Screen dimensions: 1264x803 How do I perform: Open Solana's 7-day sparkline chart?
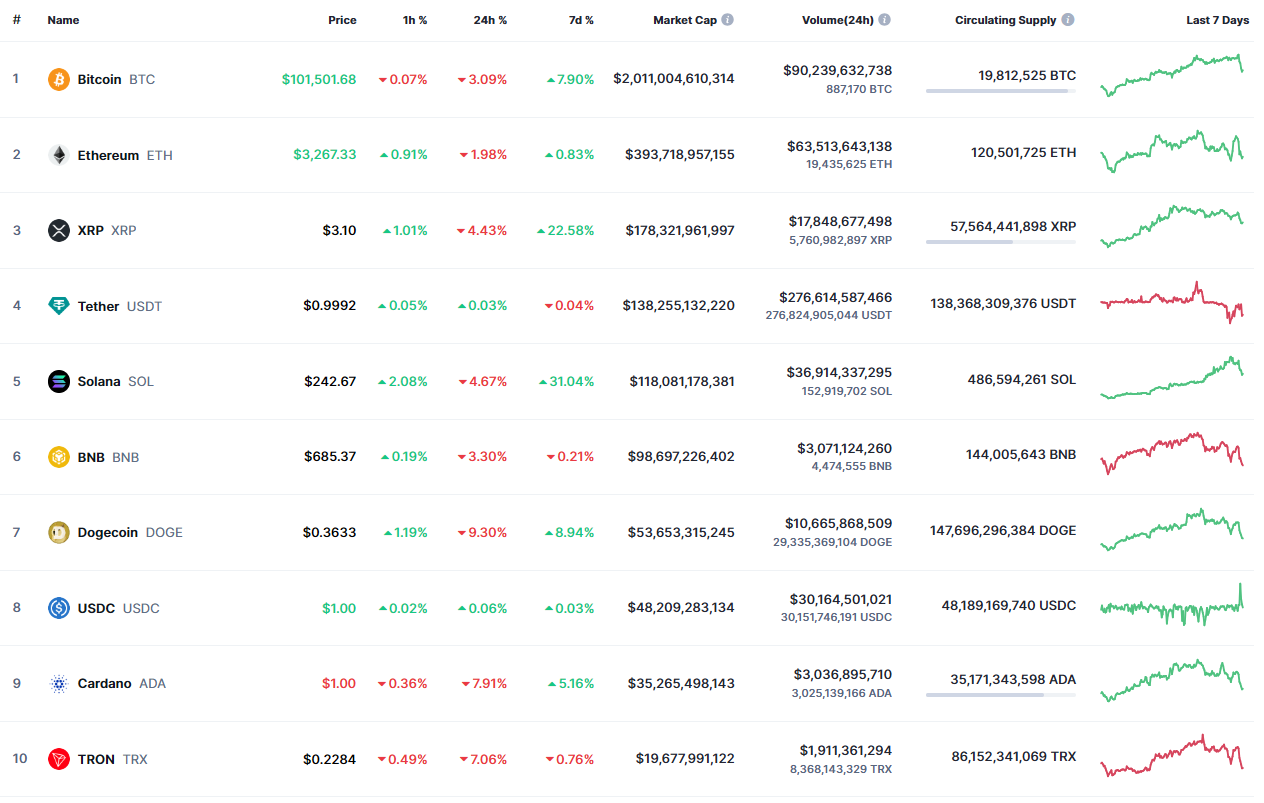pyautogui.click(x=1172, y=378)
